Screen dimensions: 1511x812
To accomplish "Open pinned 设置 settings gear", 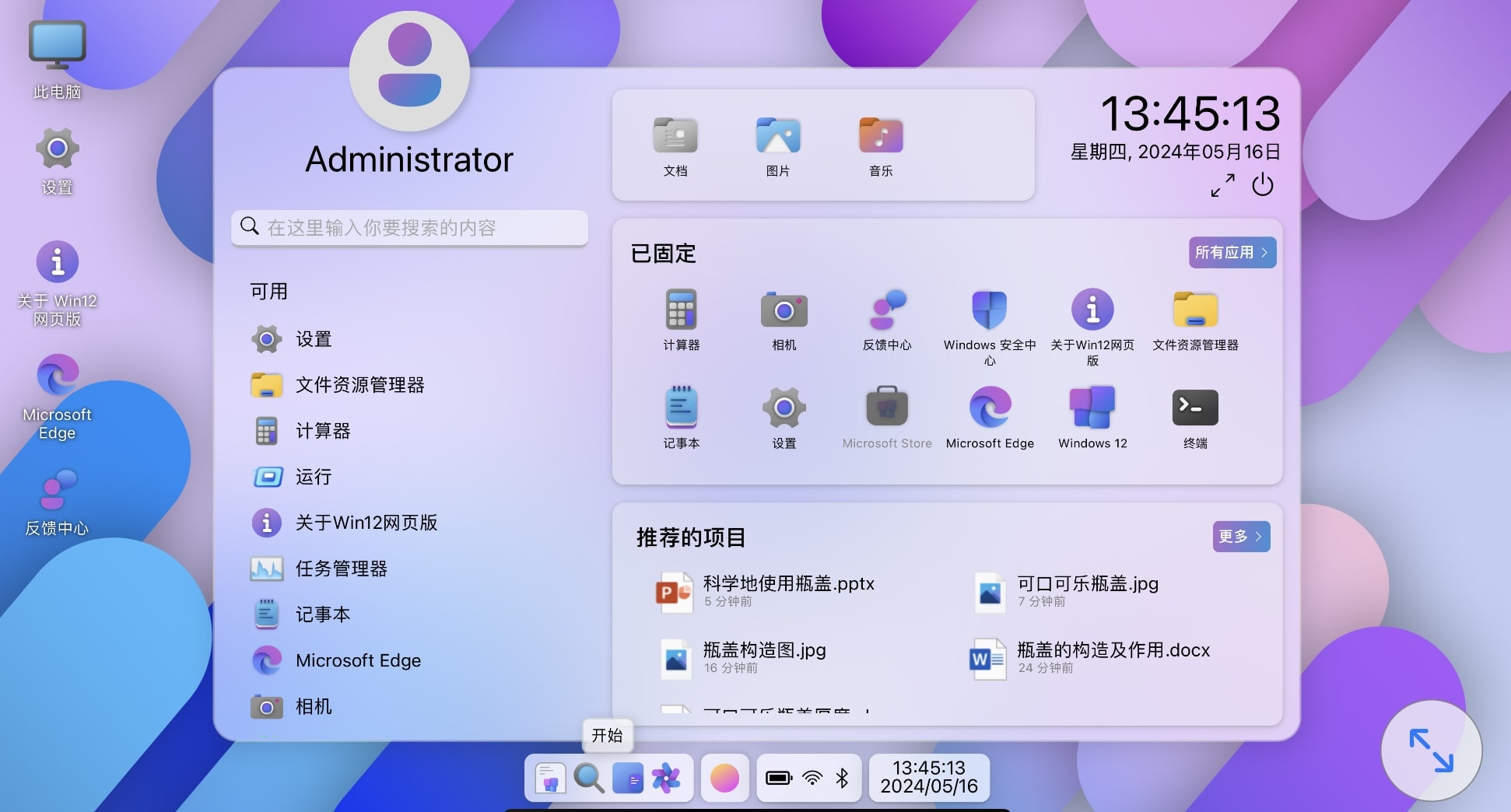I will tap(784, 418).
